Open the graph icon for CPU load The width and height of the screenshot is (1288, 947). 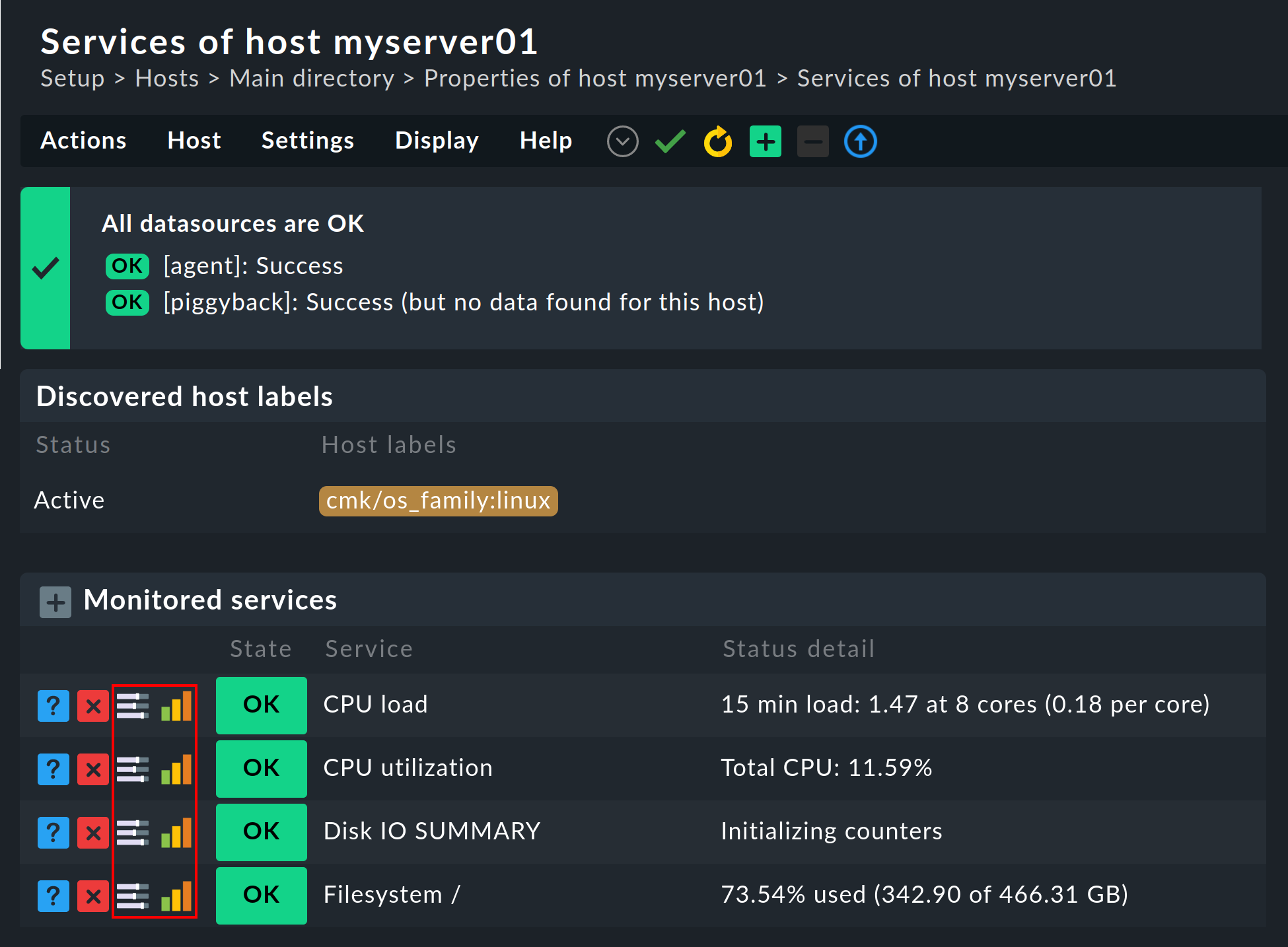176,705
